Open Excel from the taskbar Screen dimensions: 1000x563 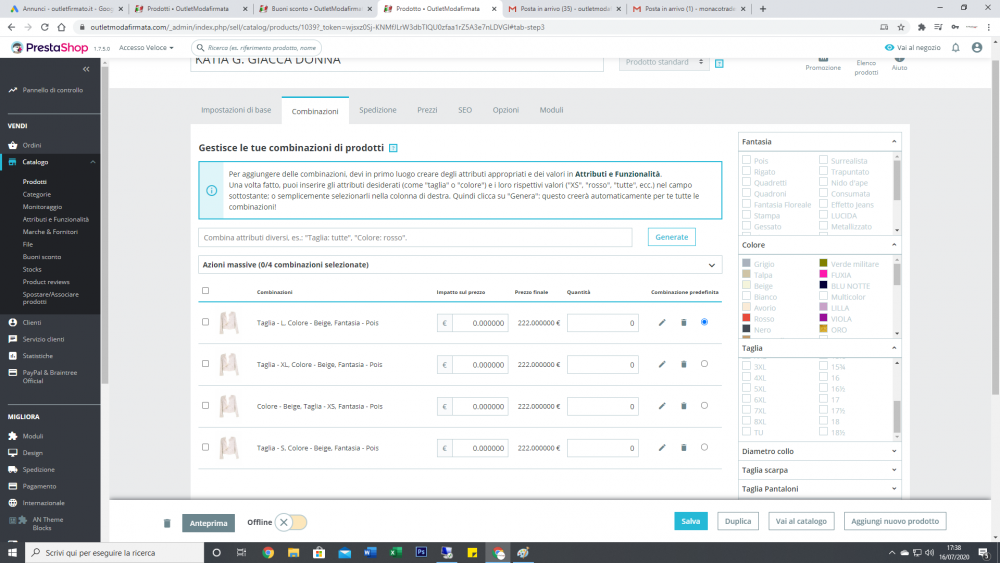pyautogui.click(x=395, y=552)
